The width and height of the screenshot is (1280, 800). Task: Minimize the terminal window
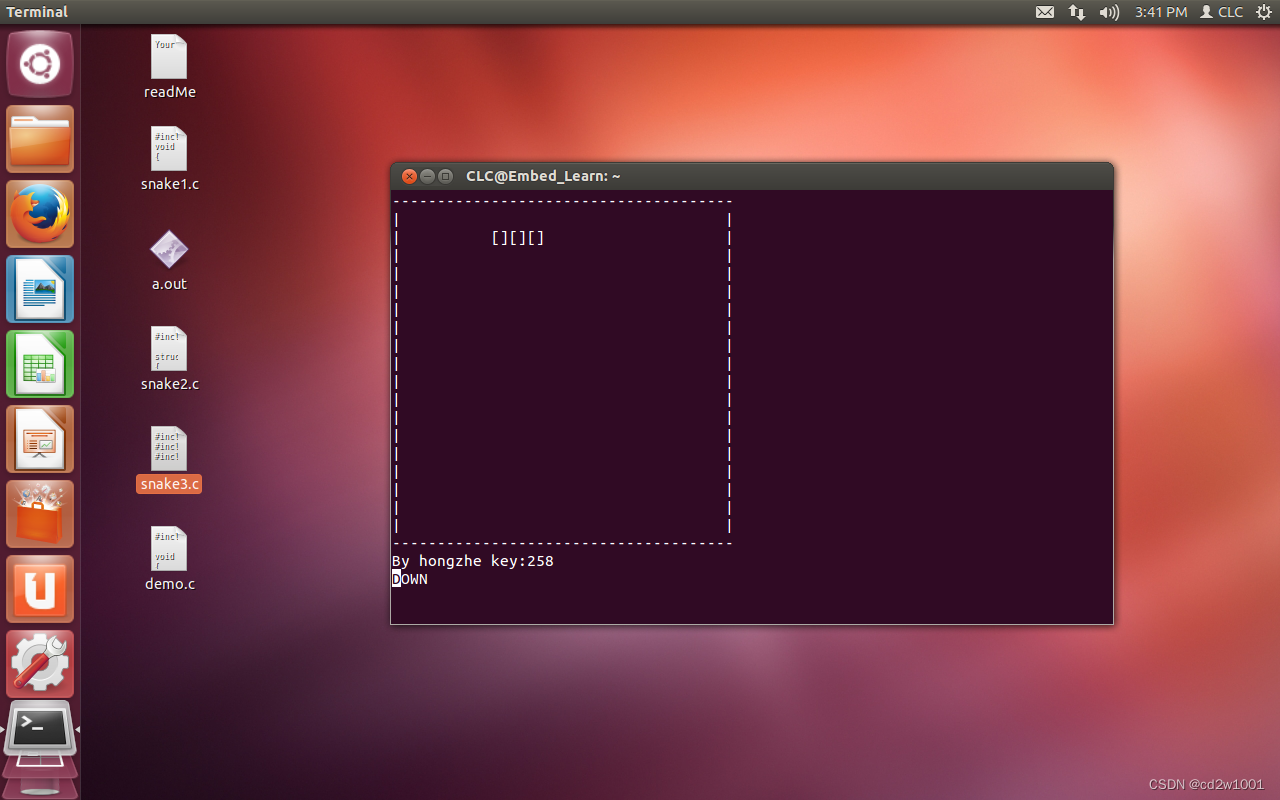tap(427, 176)
